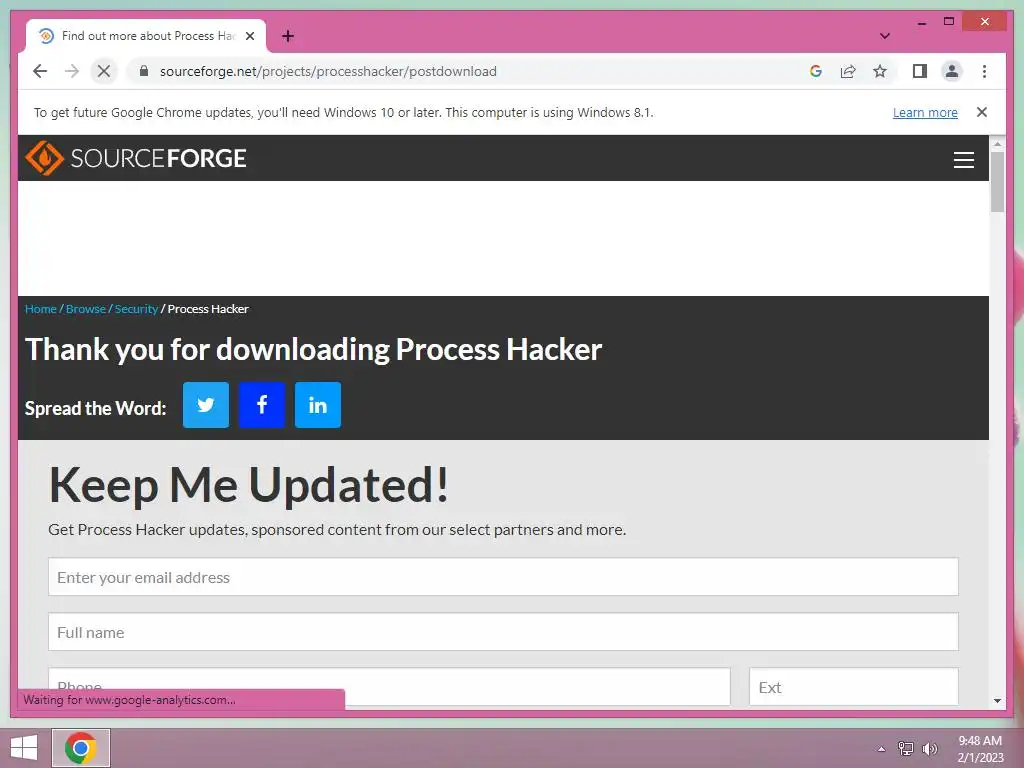Open the Chrome profile avatar
This screenshot has width=1024, height=768.
952,71
